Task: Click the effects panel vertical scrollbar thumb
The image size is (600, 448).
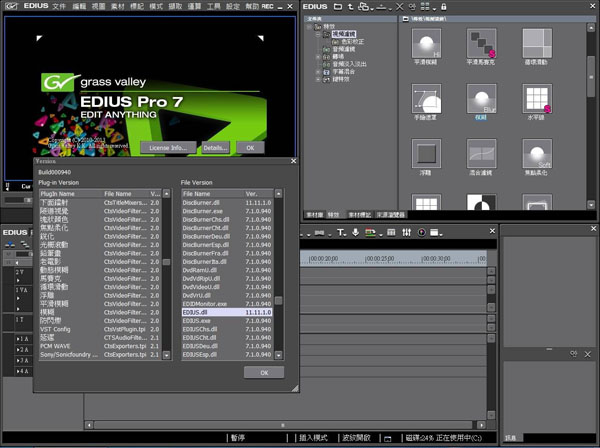Action: pyautogui.click(x=591, y=77)
